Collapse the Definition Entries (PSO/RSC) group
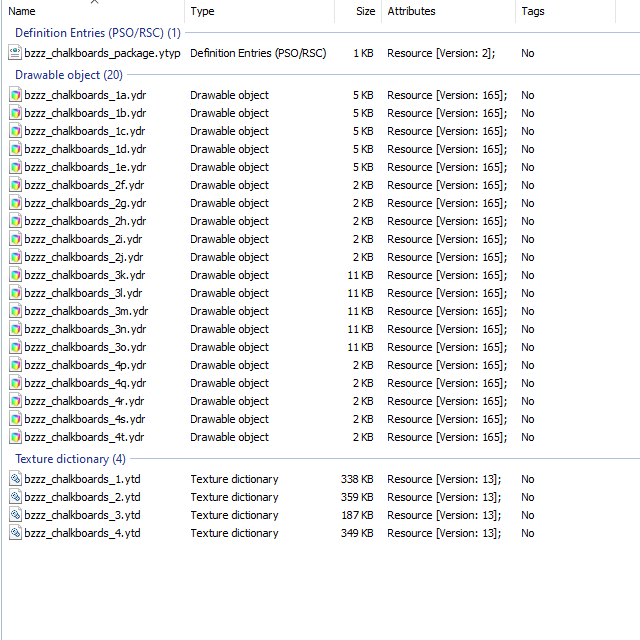 coord(98,33)
